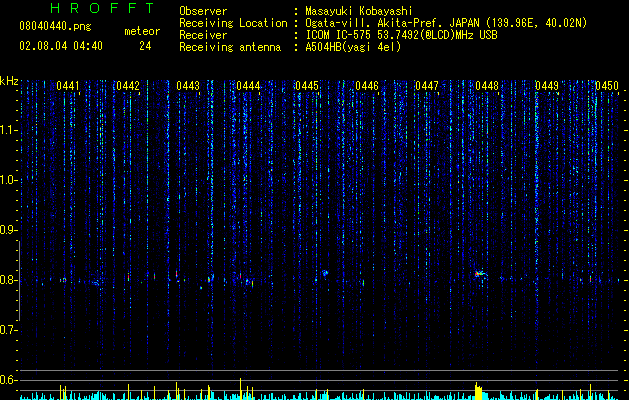This screenshot has width=629, height=400.
Task: Click the kHz axis unit label
Action: point(9,81)
